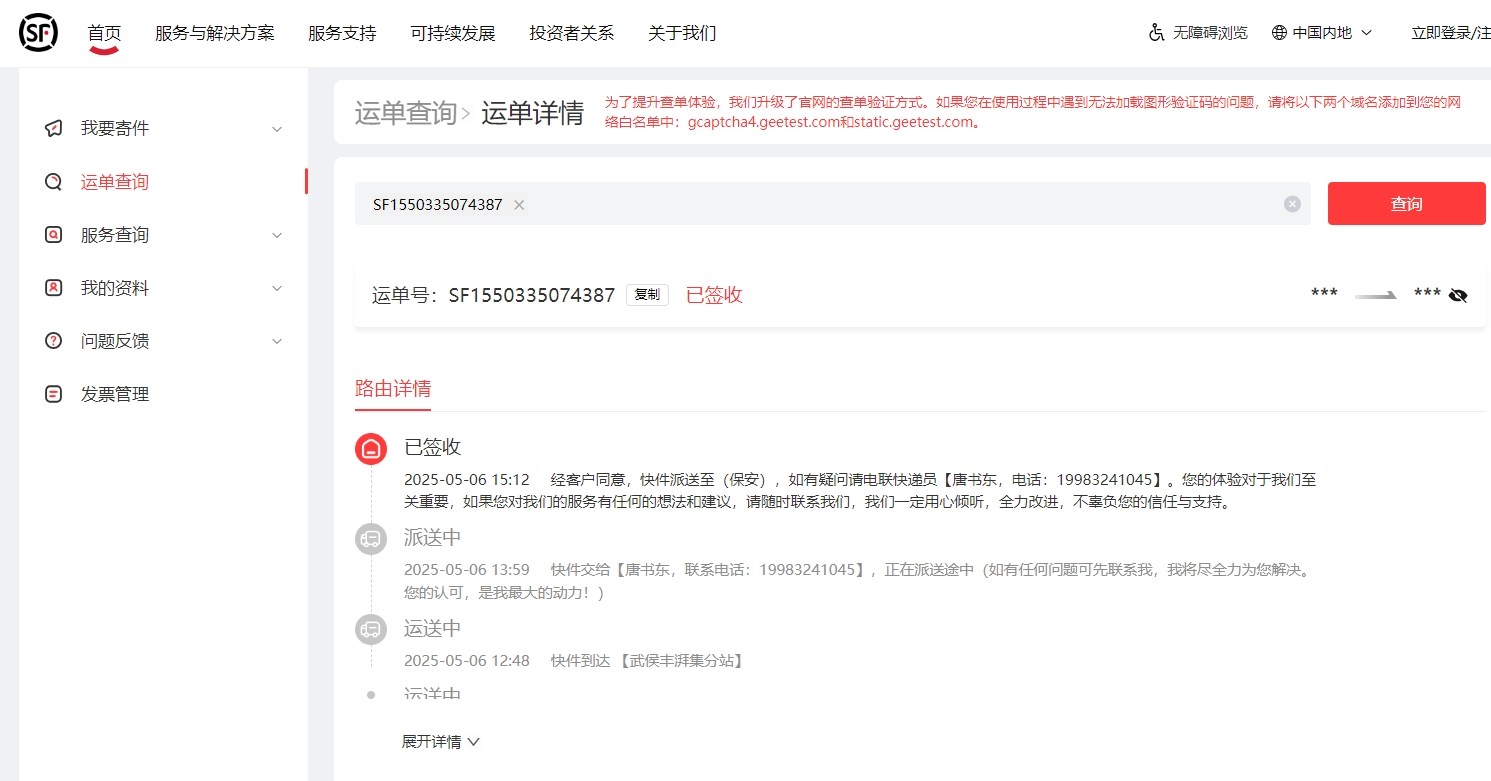Click the waybill number SF1550335074387 beside 运单号
Viewport: 1491px width, 781px height.
[x=531, y=295]
